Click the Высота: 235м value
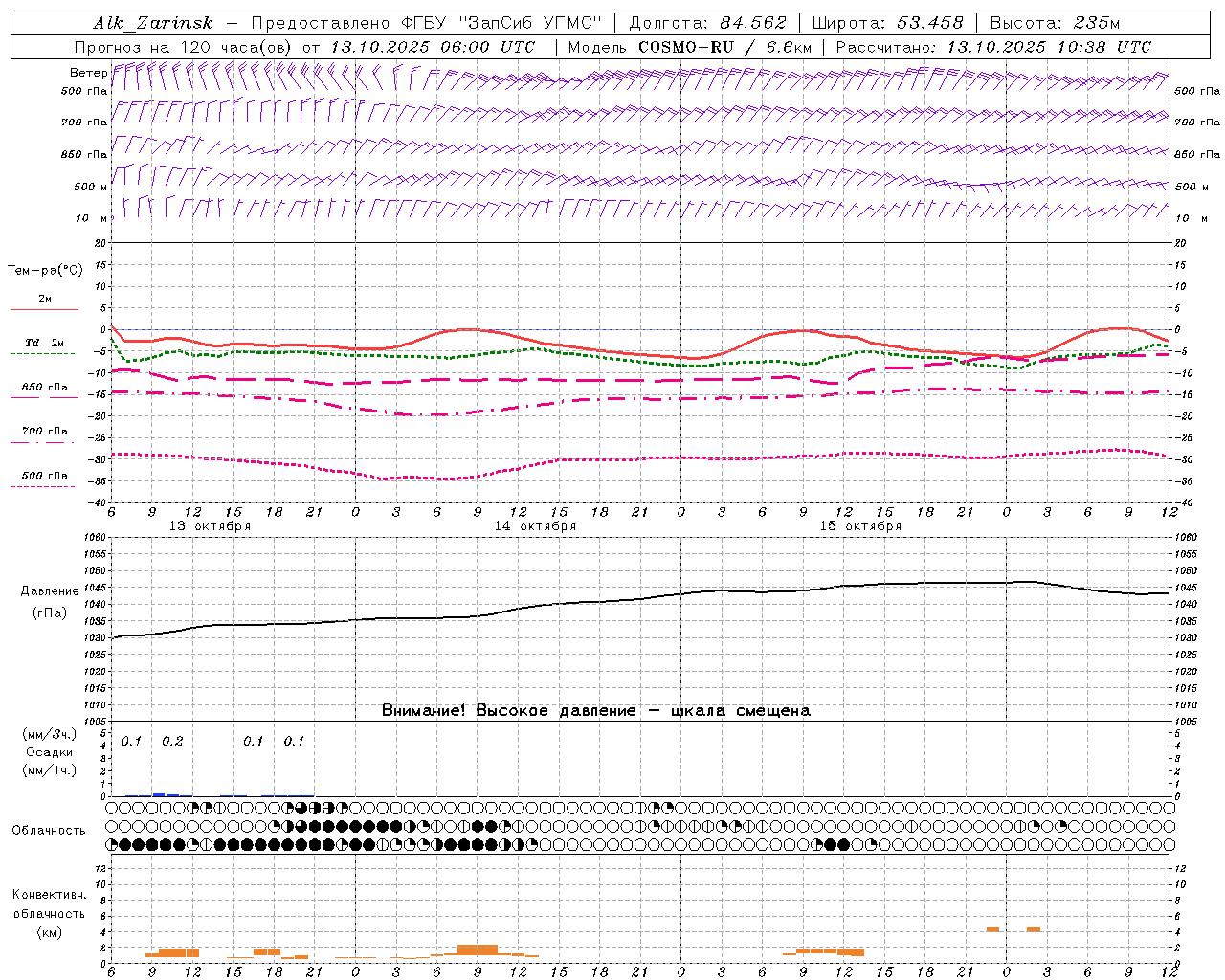Viewport: 1225px width, 980px height. 1055,23
